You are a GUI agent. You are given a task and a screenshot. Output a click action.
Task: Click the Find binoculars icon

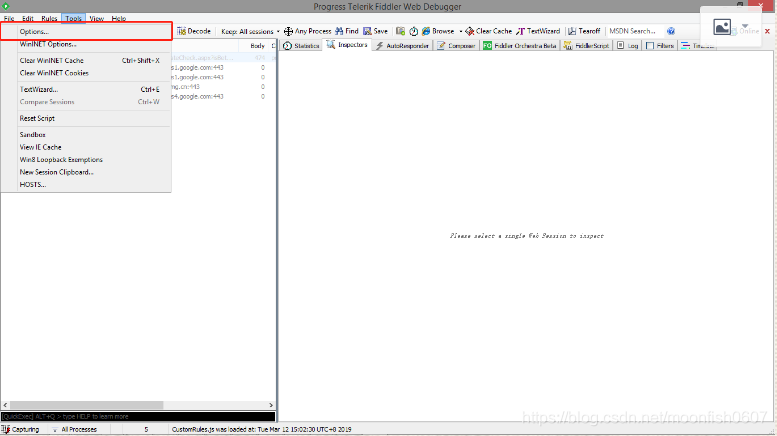339,31
